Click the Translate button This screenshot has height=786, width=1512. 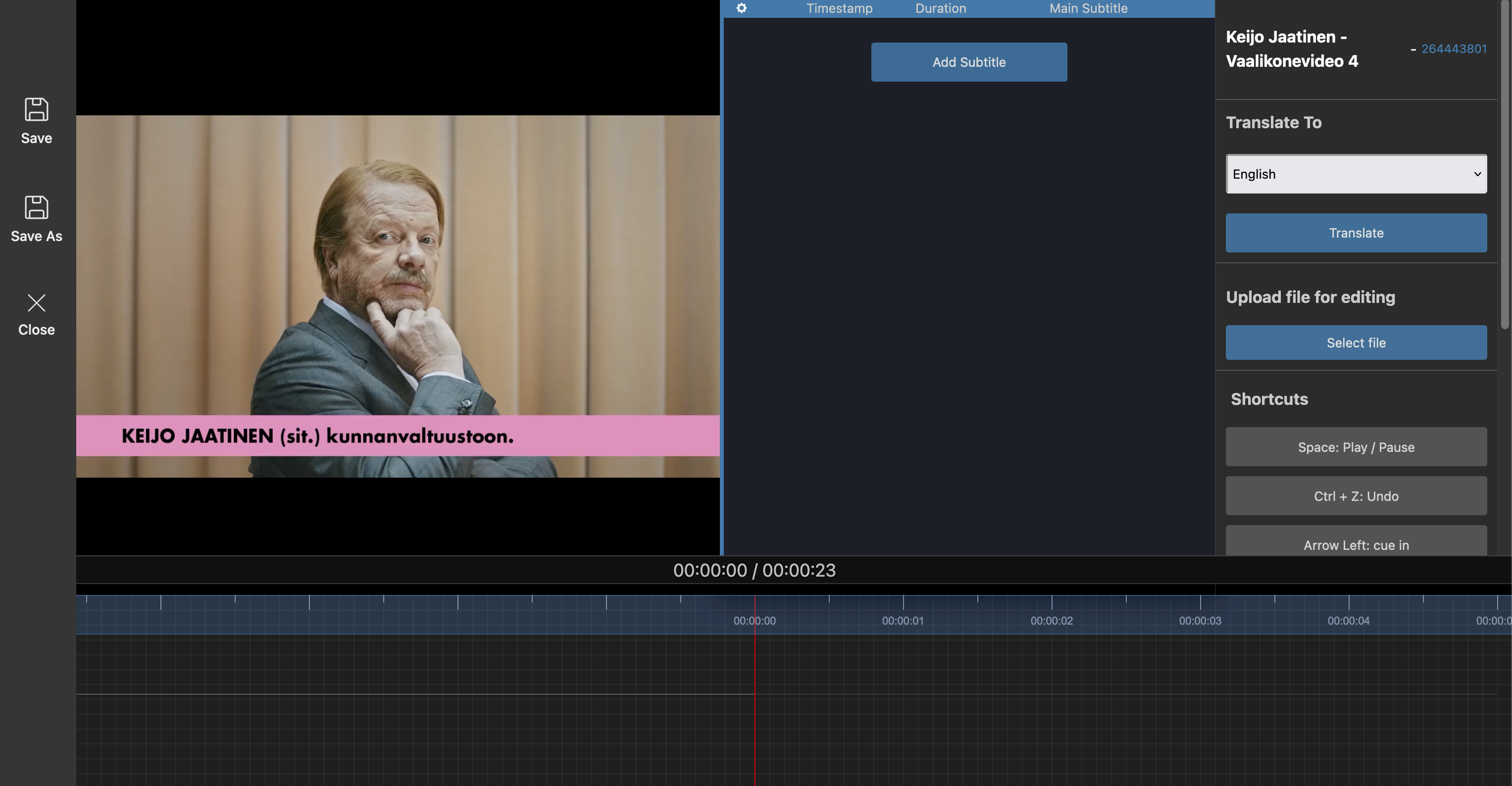tap(1356, 233)
